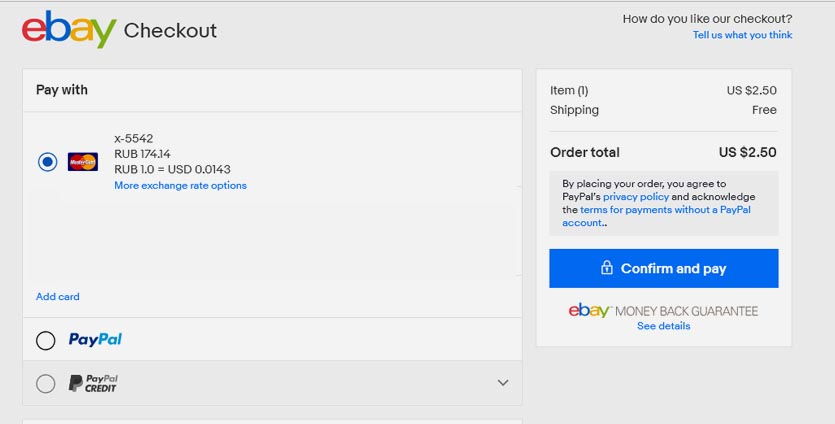Click the PayPal logo in payment options
The height and width of the screenshot is (424, 835).
tap(95, 340)
